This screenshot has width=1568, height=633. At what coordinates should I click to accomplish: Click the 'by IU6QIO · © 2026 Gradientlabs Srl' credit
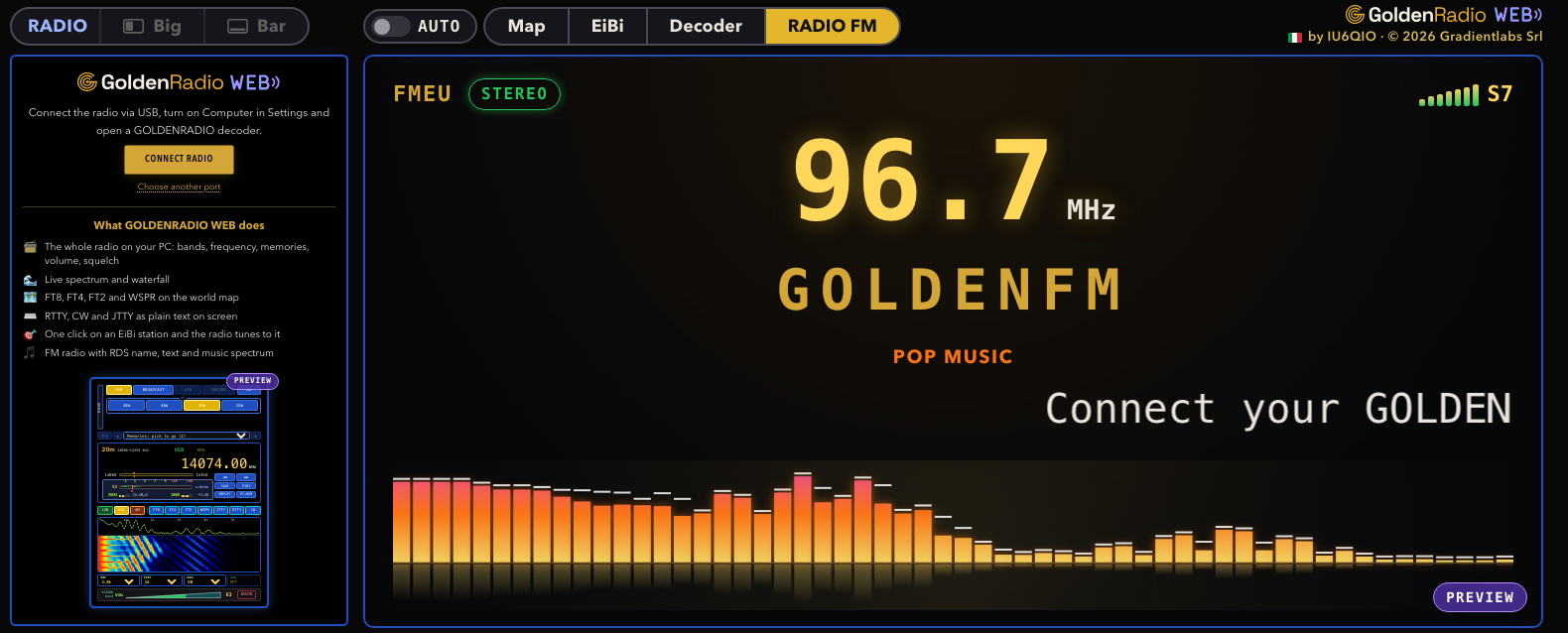1425,37
